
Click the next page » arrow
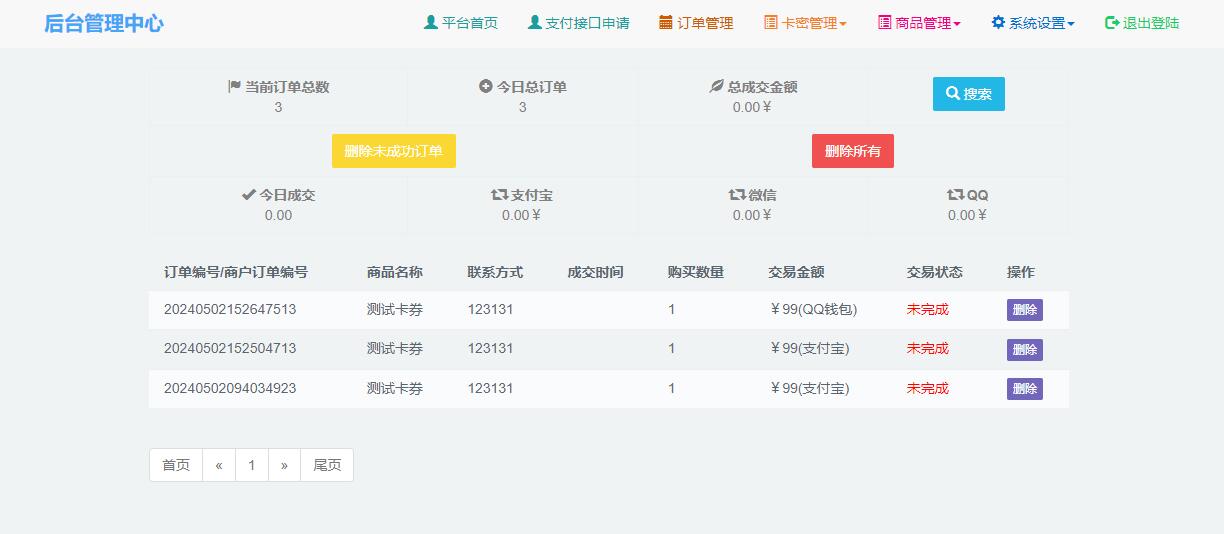pos(284,465)
